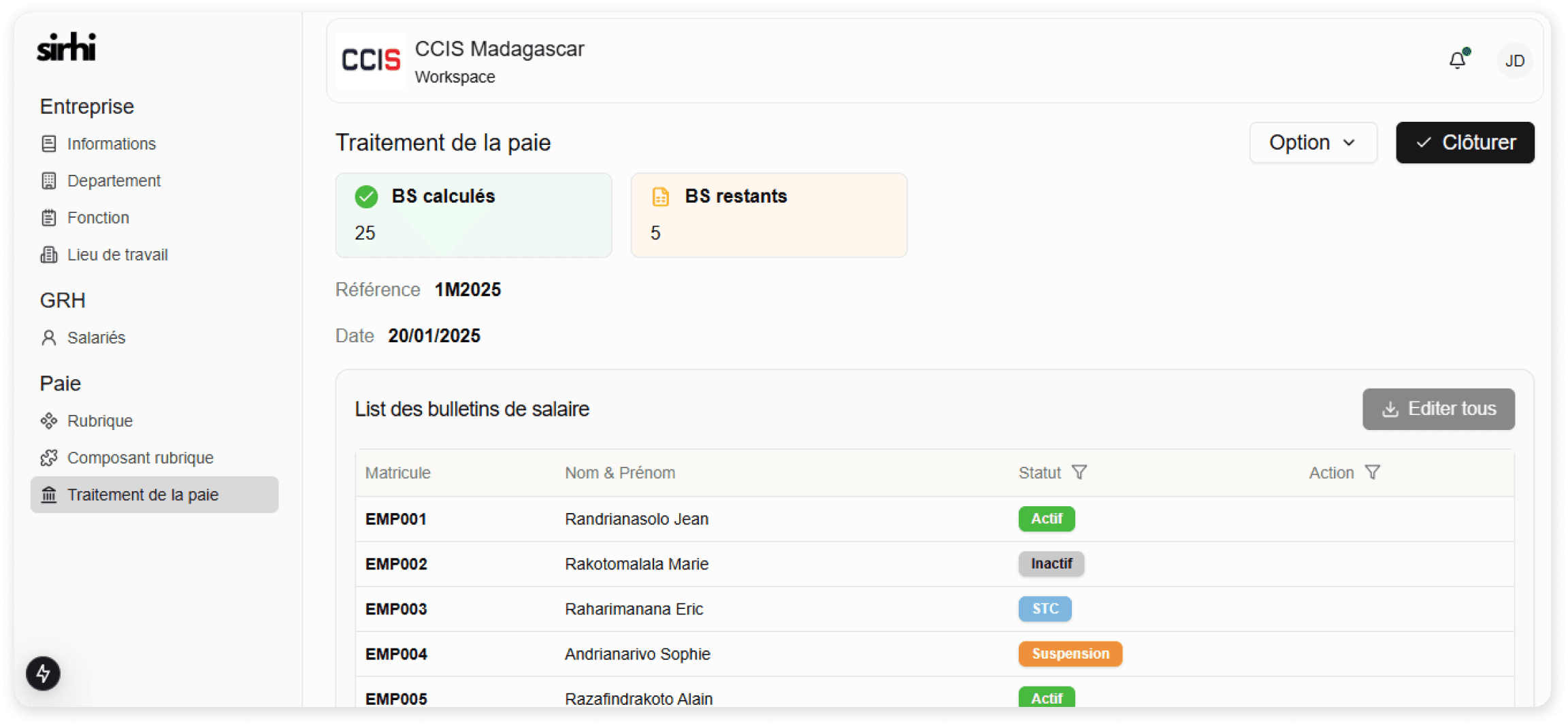Open Lieu de travail section
Image resolution: width=1568 pixels, height=726 pixels.
[117, 254]
